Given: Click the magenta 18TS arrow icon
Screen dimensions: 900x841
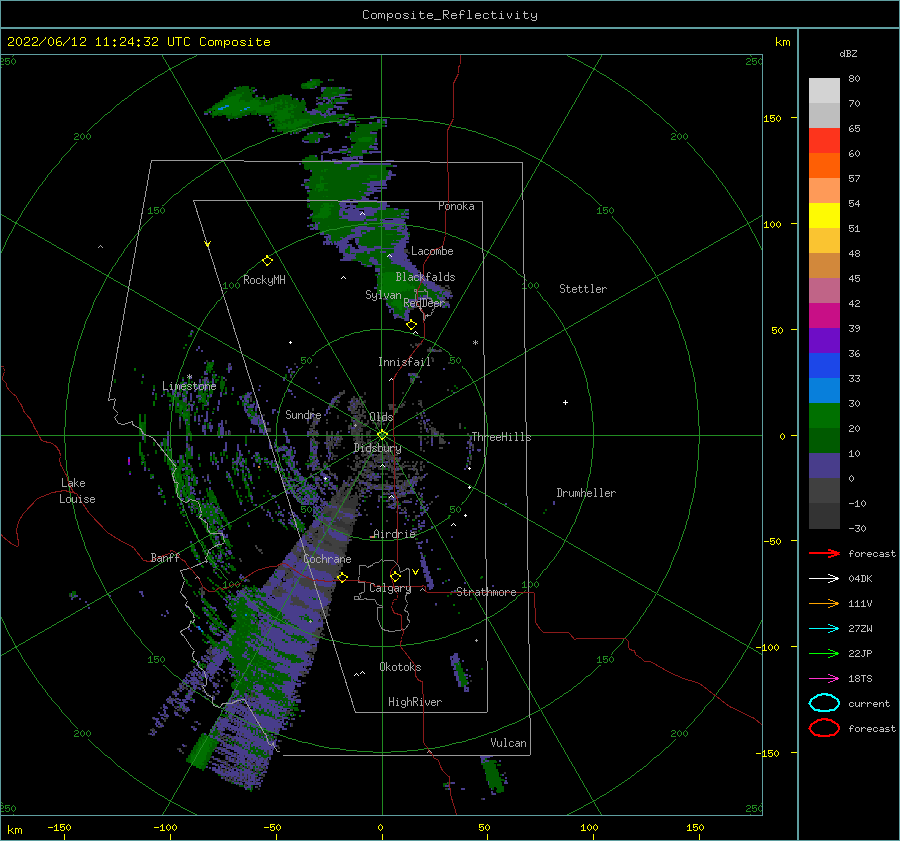Looking at the screenshot, I should click(x=824, y=679).
